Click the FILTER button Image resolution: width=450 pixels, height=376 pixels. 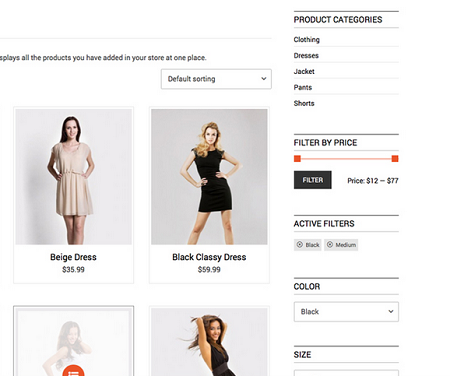pyautogui.click(x=313, y=180)
